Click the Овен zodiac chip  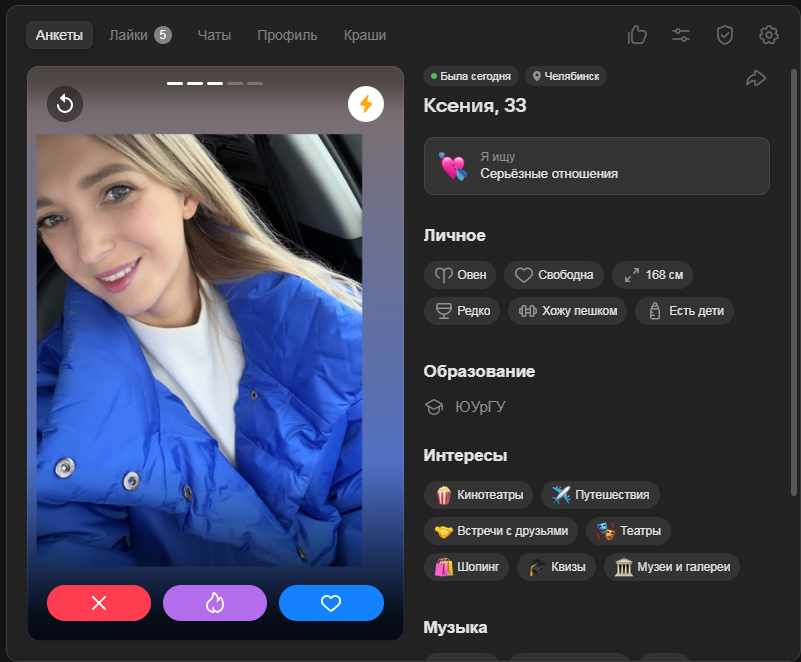point(460,275)
